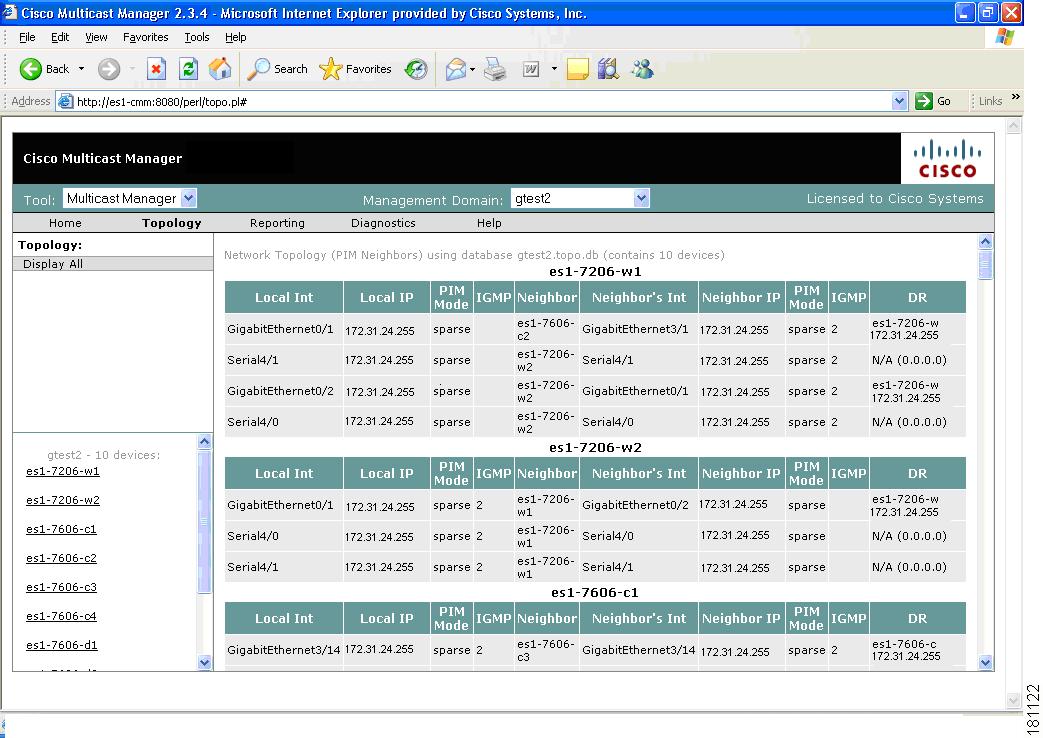The image size is (1043, 738).
Task: Open the Help menu in menu bar
Action: pos(235,37)
